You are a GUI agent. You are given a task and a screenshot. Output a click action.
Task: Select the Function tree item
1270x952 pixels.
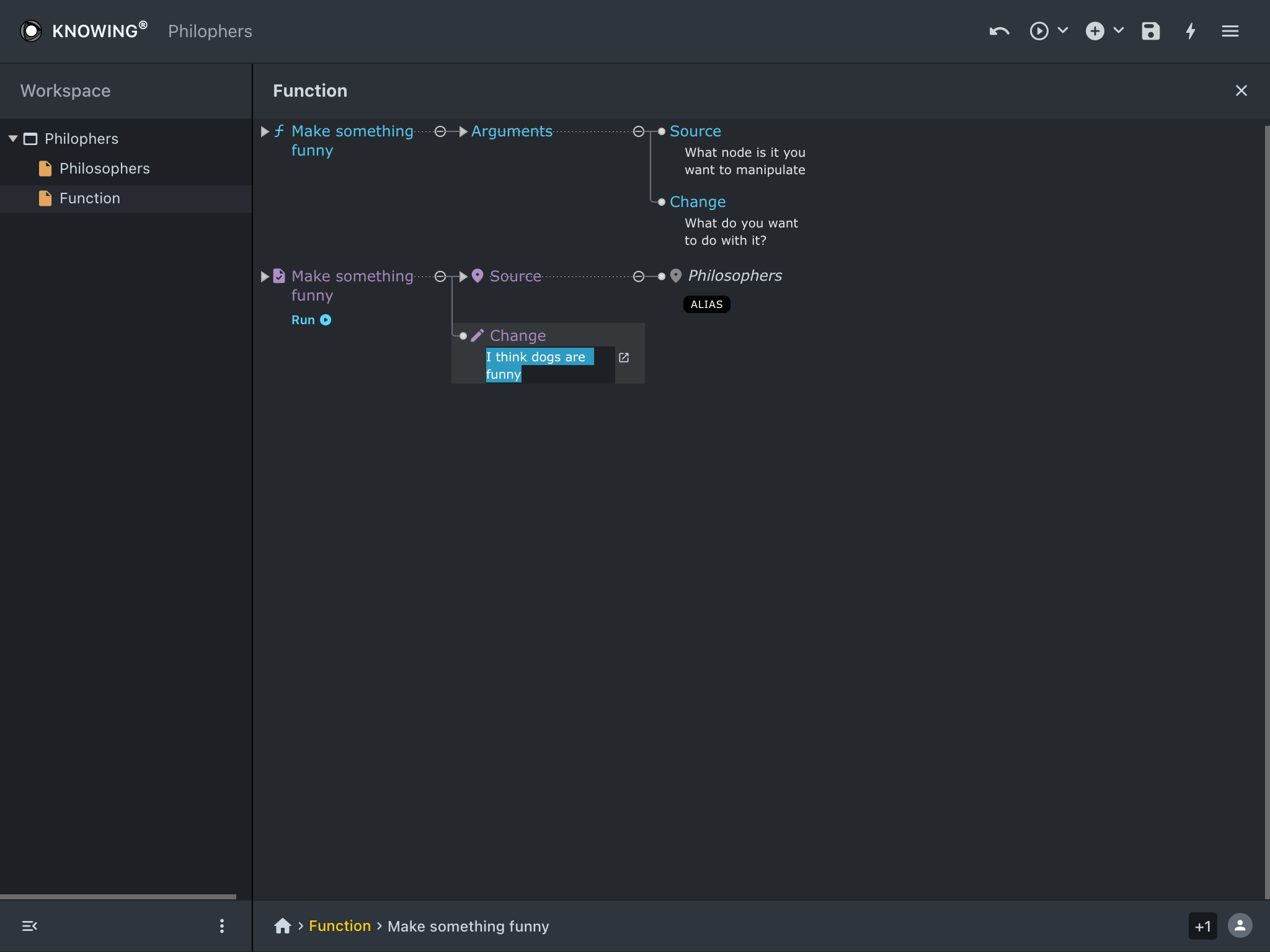91,198
